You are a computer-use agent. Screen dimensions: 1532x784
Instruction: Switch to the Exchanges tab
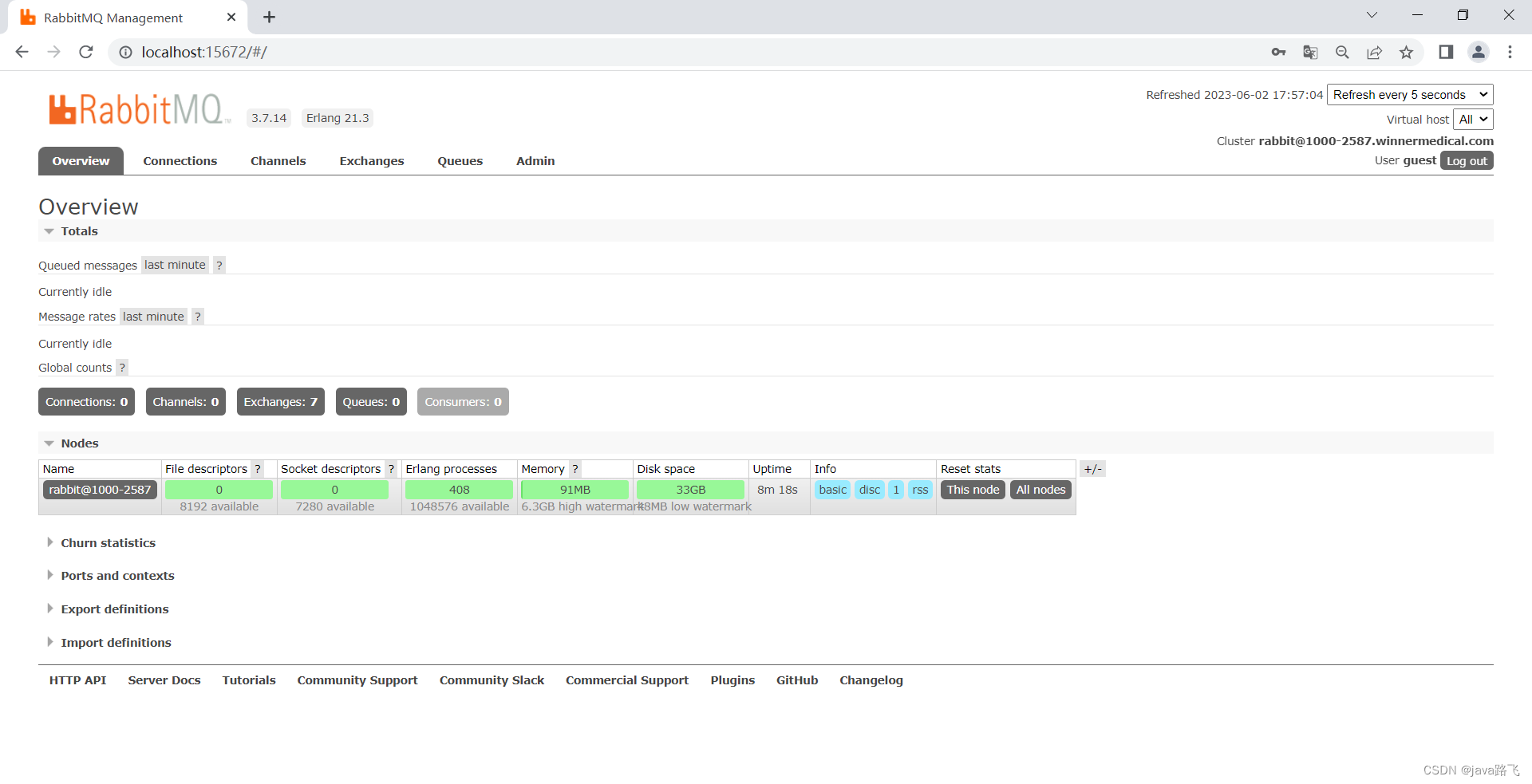(x=372, y=161)
